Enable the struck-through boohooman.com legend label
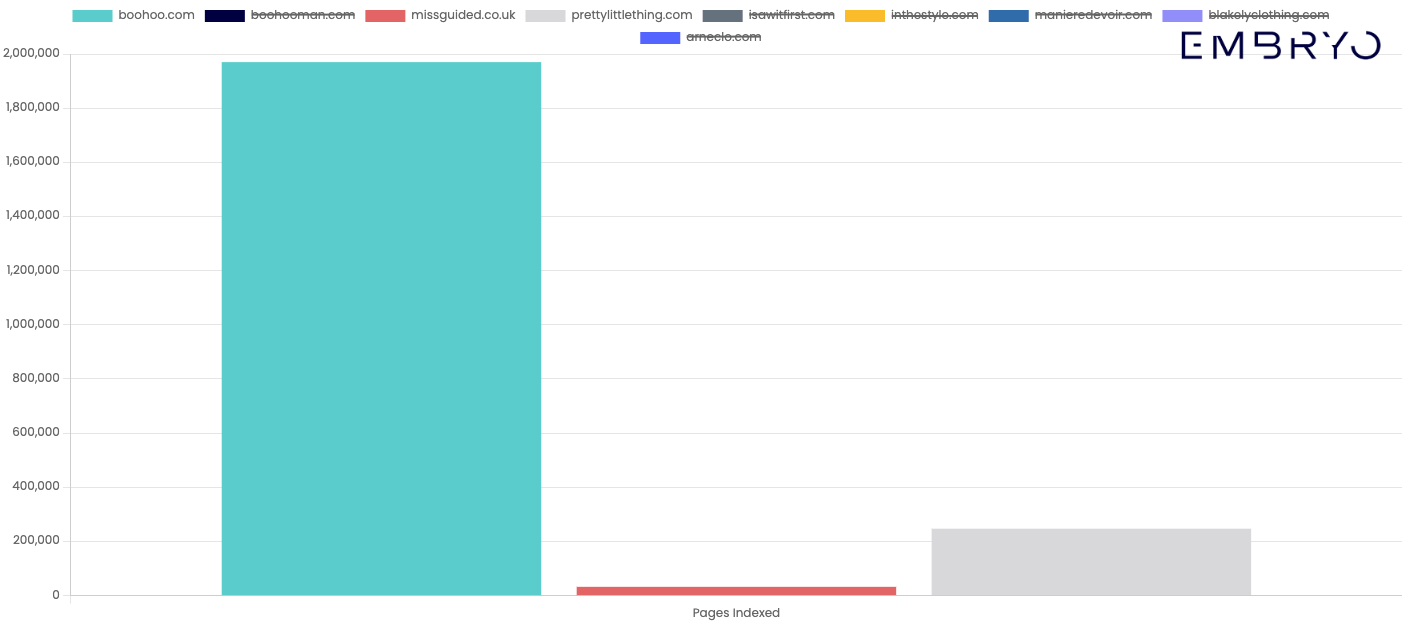Viewport: 1402px width, 624px height. click(302, 15)
